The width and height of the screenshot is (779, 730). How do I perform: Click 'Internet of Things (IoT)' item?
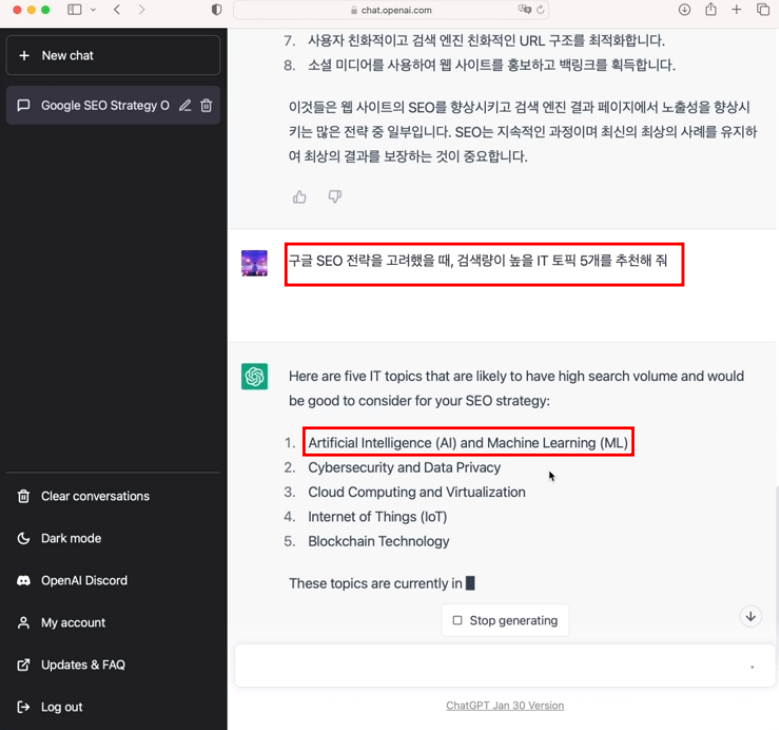(x=377, y=517)
